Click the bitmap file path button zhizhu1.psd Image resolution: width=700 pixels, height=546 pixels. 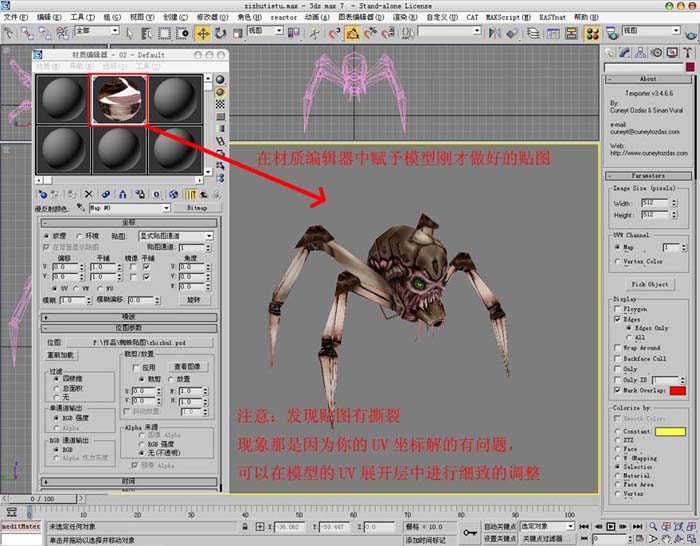[139, 342]
